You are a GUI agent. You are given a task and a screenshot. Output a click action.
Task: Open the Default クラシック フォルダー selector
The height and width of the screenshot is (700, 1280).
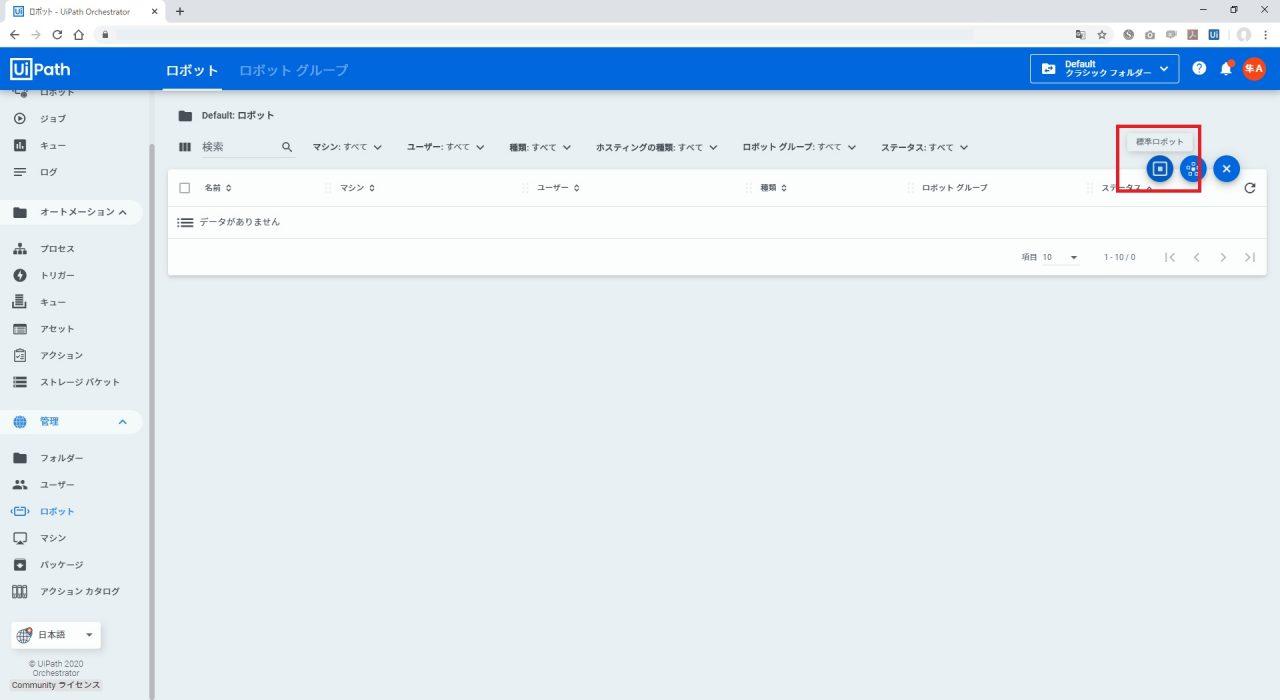1104,69
